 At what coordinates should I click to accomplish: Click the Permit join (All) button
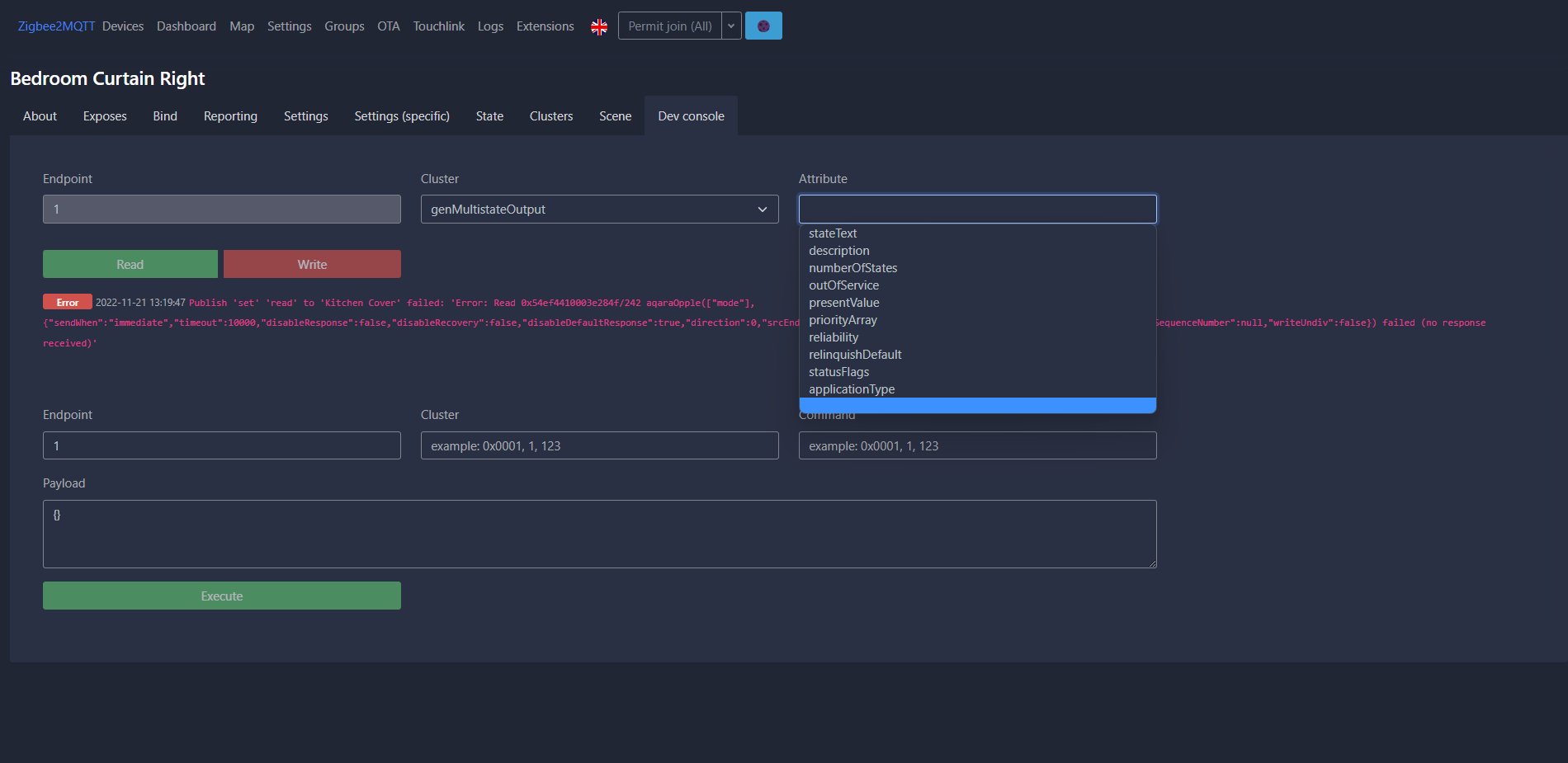670,26
